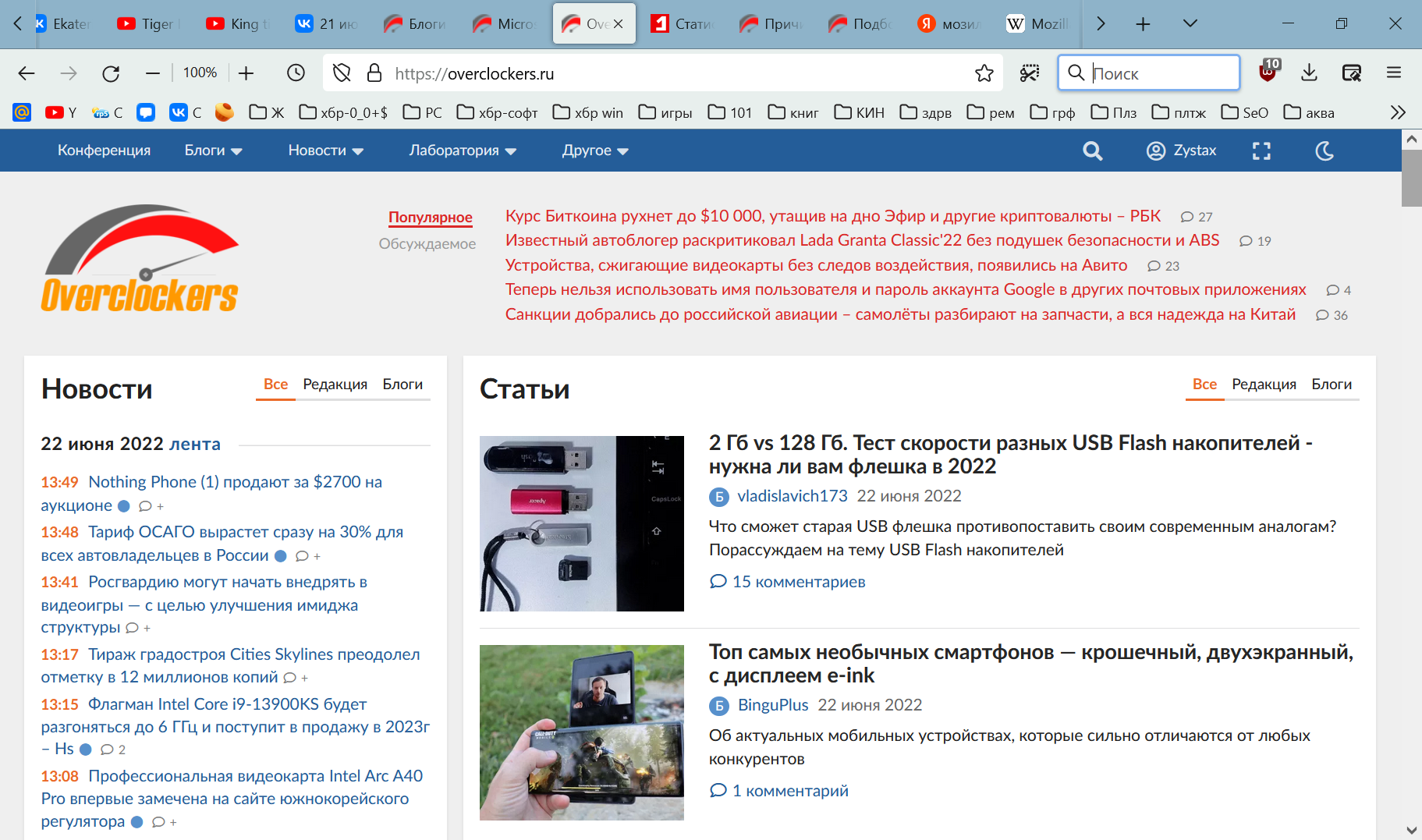Open the sidebar/screenshot toolbar icon
The width and height of the screenshot is (1422, 840).
point(1352,73)
